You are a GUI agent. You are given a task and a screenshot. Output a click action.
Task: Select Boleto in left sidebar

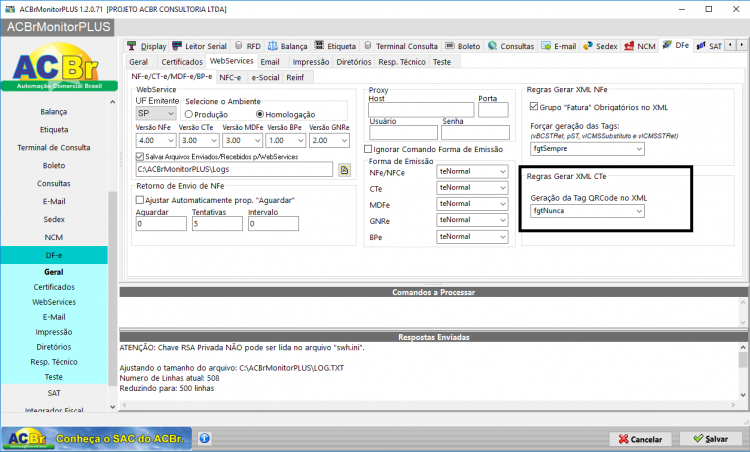pyautogui.click(x=54, y=165)
